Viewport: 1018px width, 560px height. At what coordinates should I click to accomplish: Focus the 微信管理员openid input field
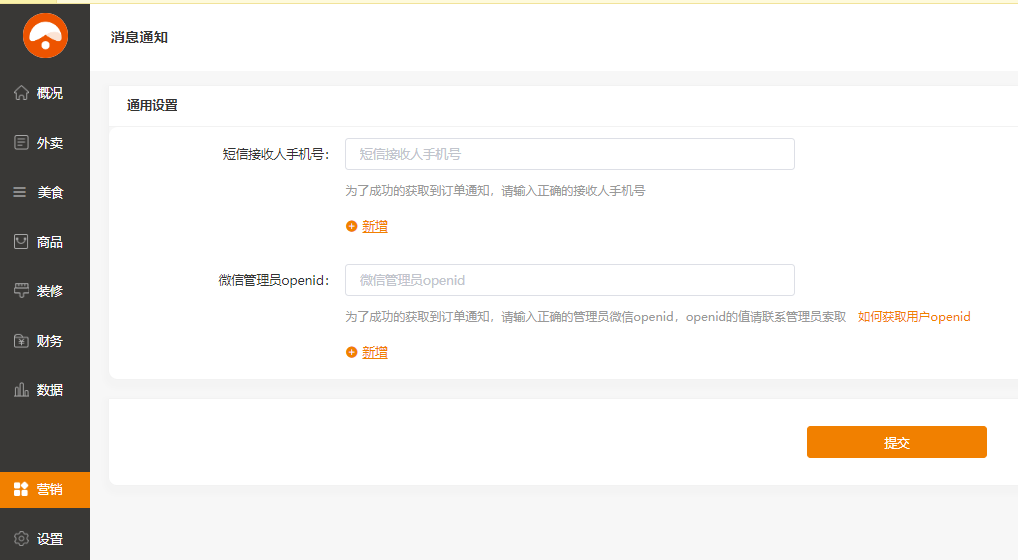569,280
